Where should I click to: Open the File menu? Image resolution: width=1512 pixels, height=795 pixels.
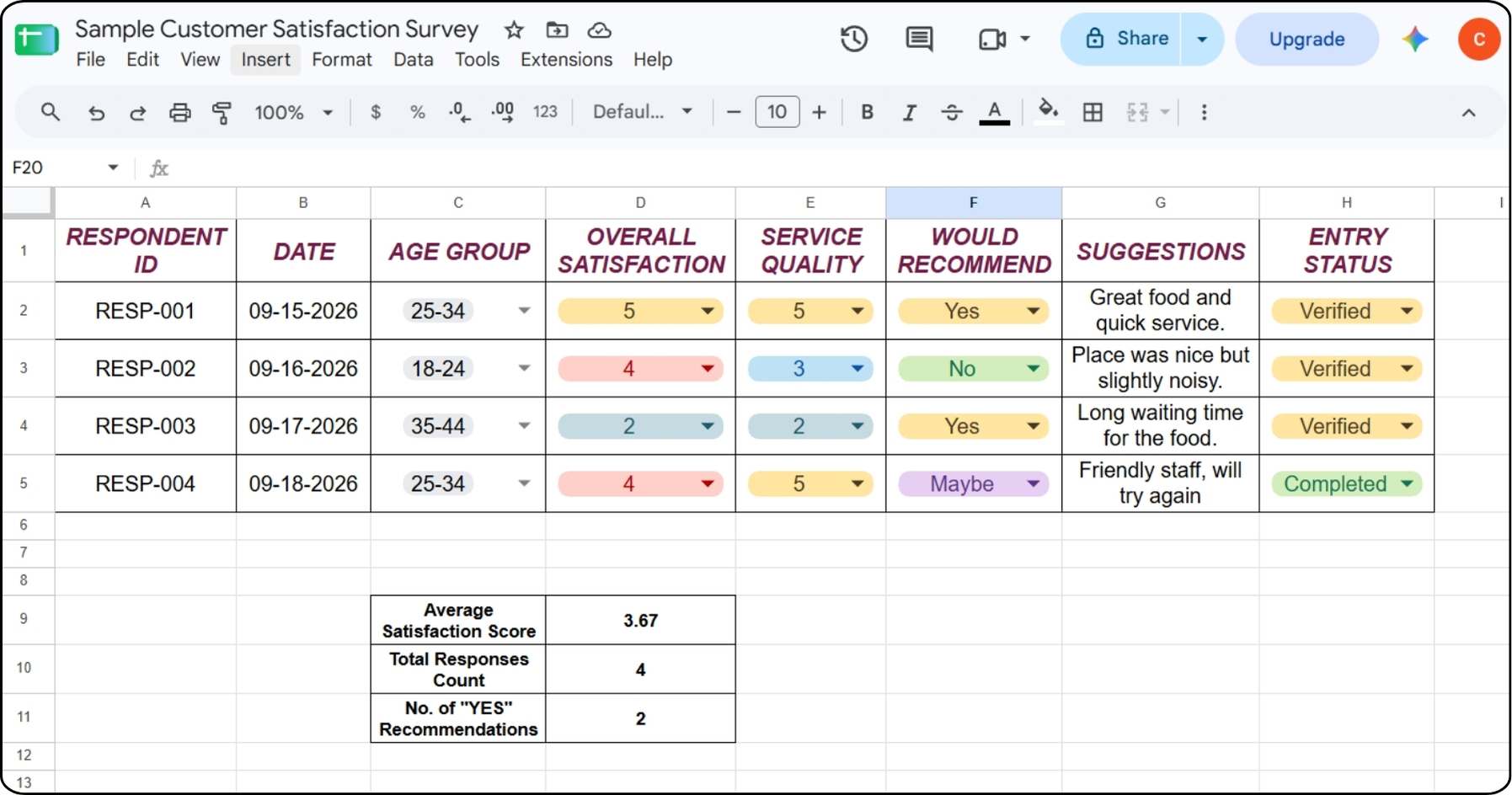pyautogui.click(x=90, y=60)
